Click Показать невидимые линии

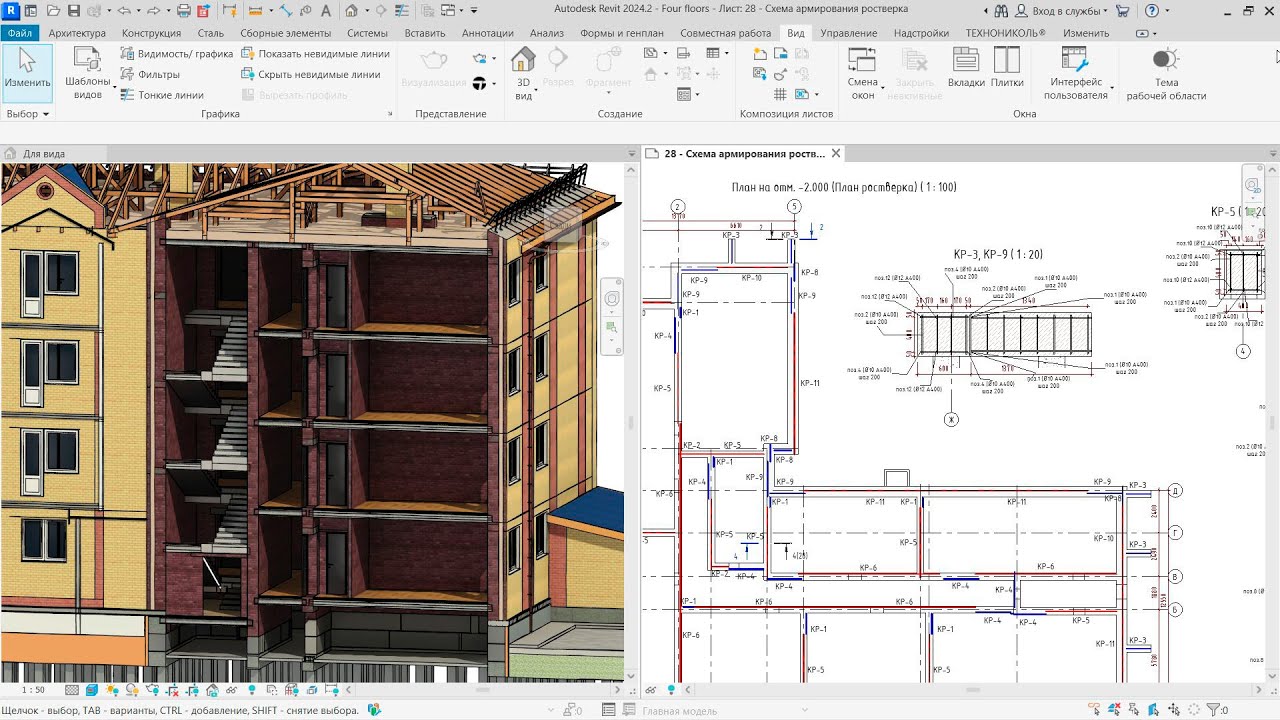click(315, 54)
